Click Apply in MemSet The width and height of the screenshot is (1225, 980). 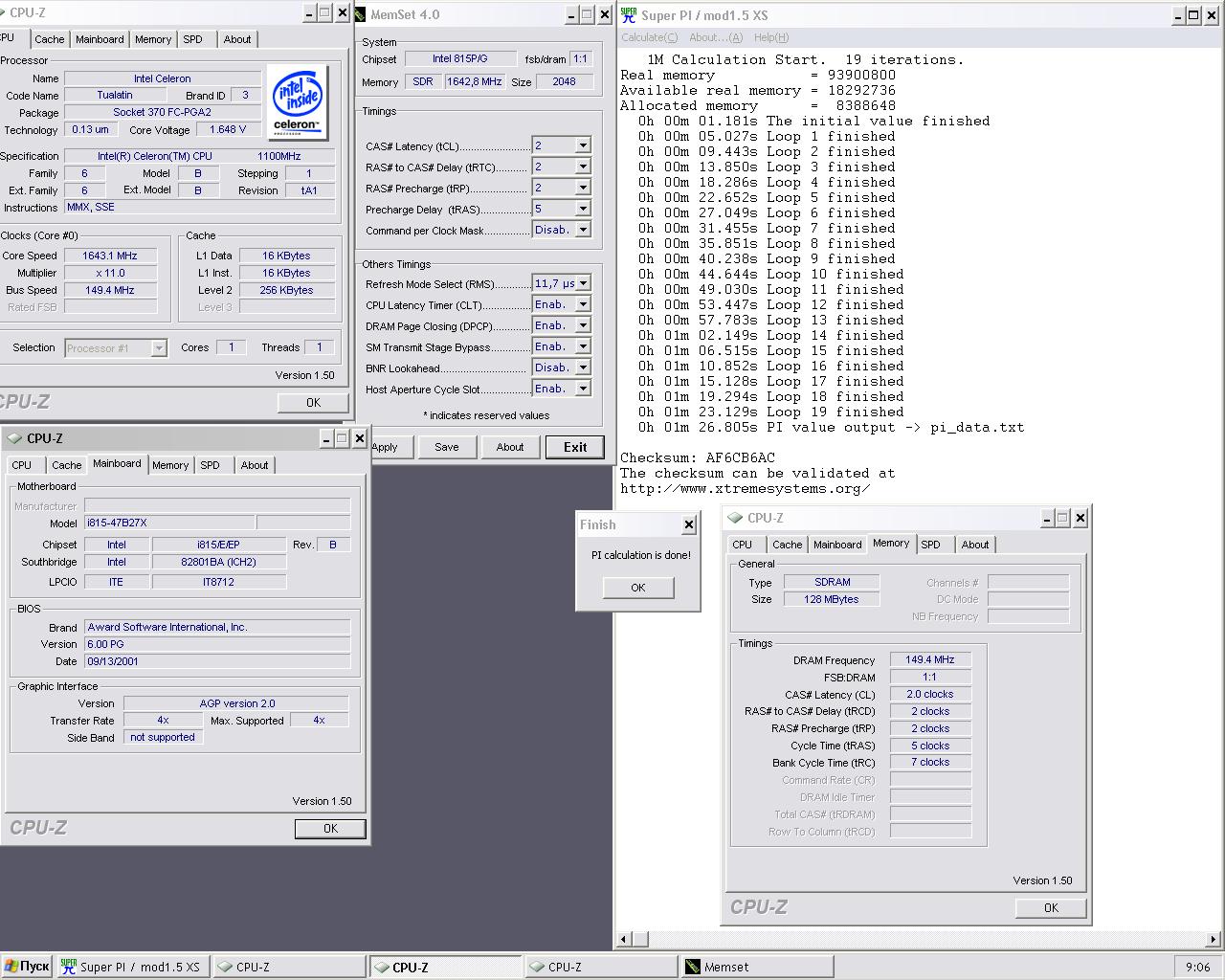[x=385, y=447]
